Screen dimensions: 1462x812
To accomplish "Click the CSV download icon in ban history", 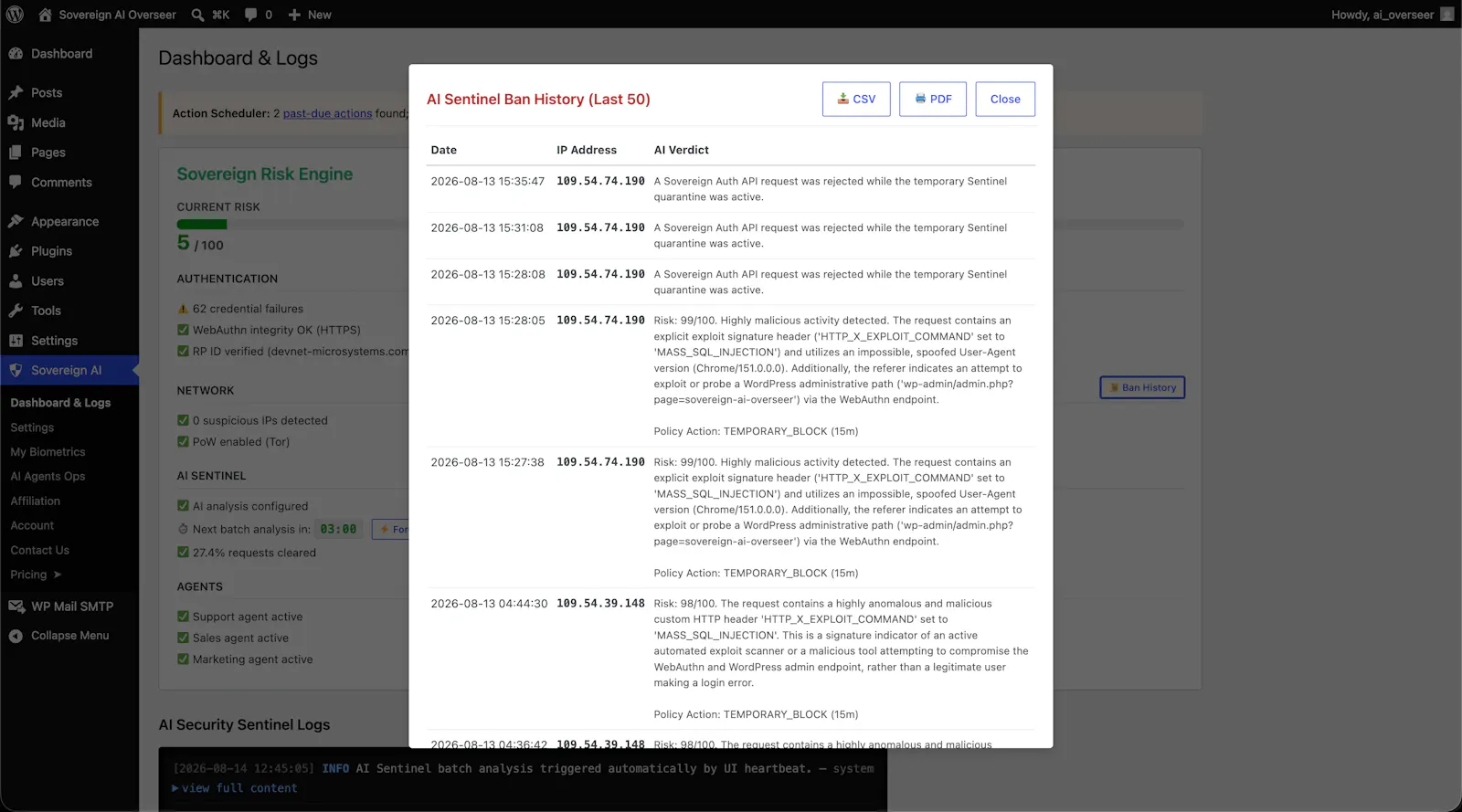I will point(843,99).
